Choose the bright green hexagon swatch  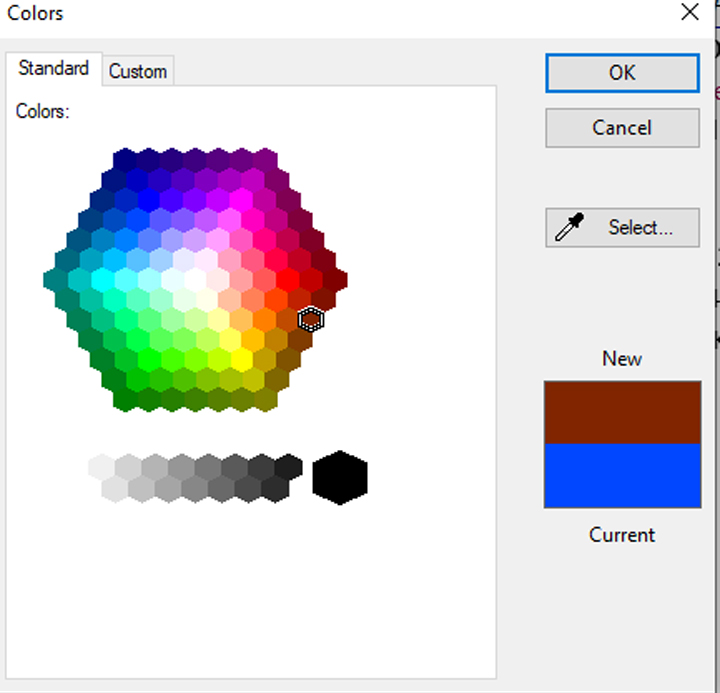(x=150, y=358)
